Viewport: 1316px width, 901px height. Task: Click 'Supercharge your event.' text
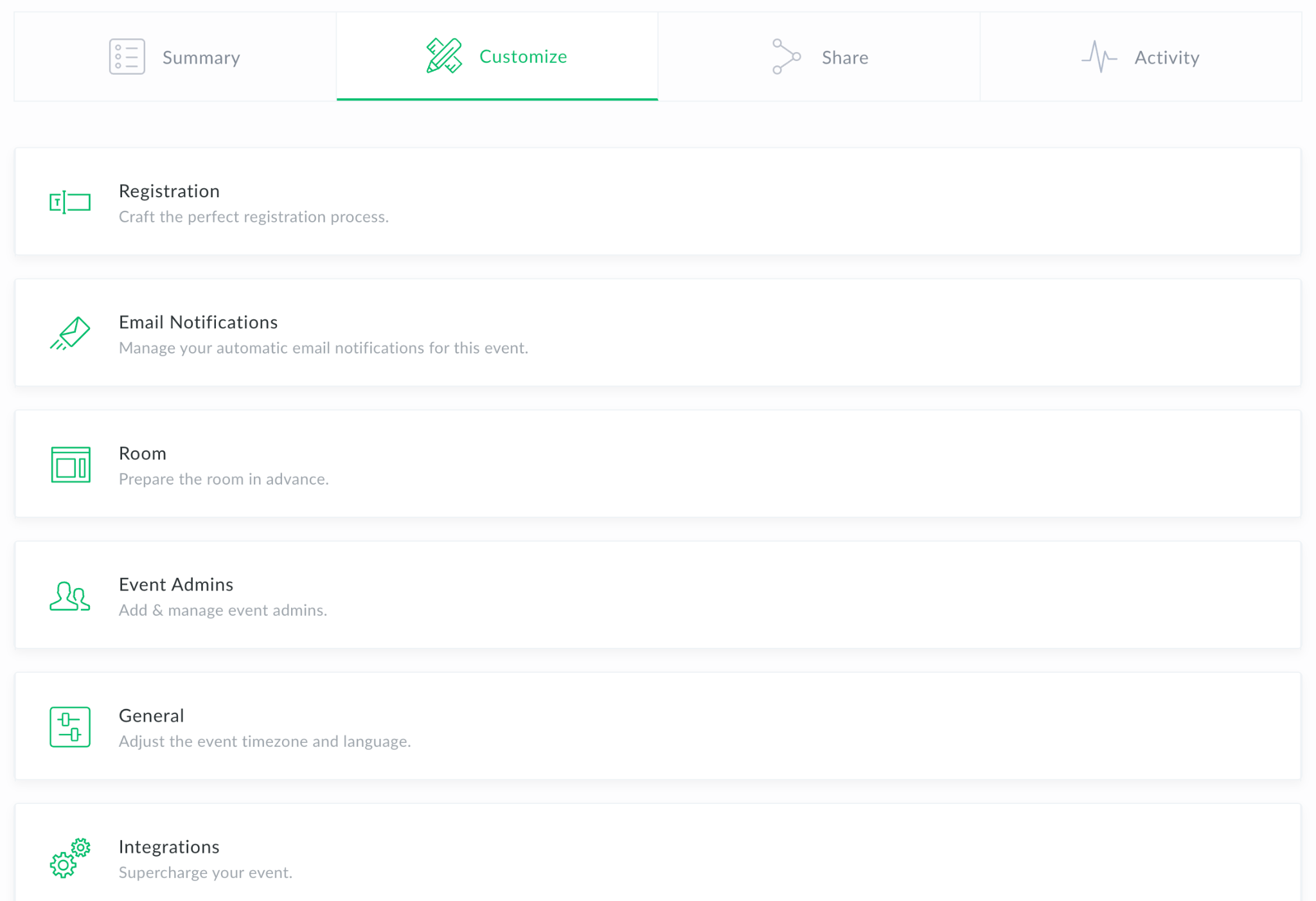click(206, 872)
